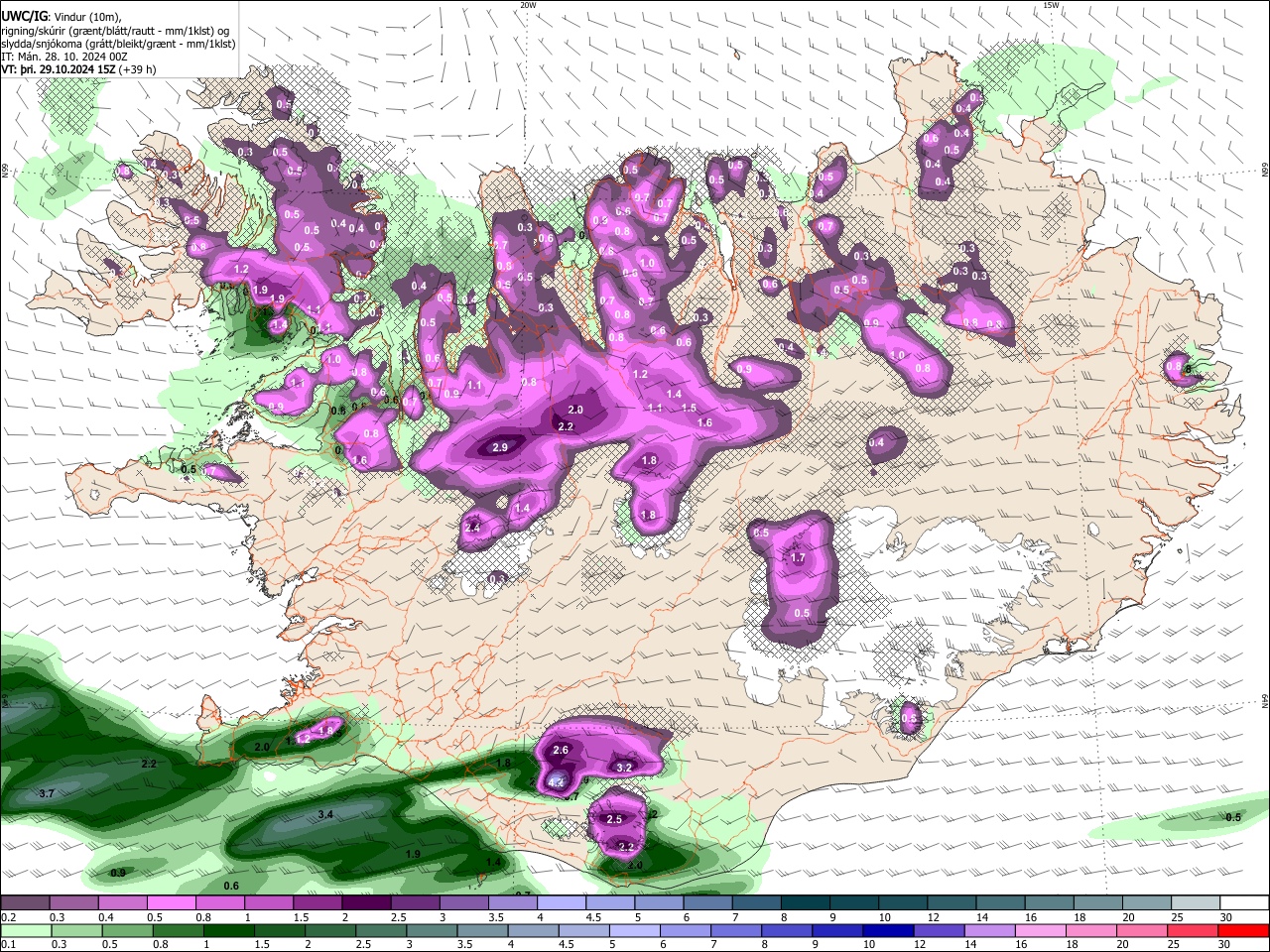
Task: Click the 0.1 label on rain scale
Action: pyautogui.click(x=8, y=945)
